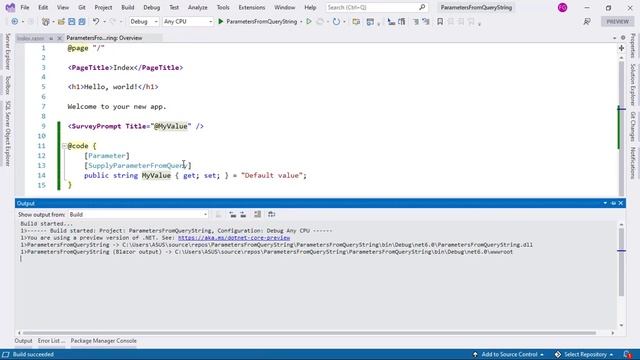Screen dimensions: 640x360
Task: Click the Navigate Backward icon
Action: pyautogui.click(x=14, y=22)
